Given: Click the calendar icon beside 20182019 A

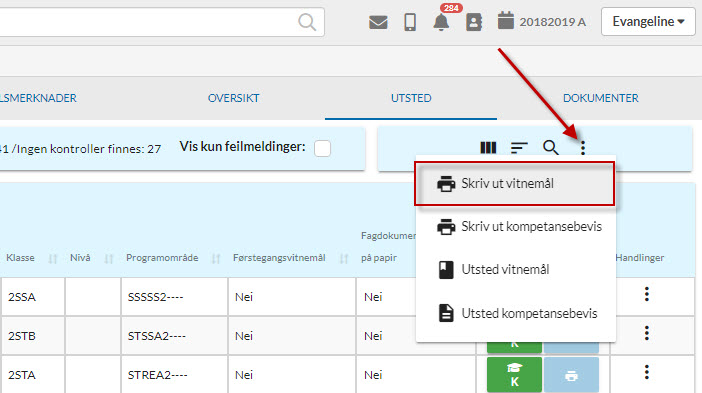Looking at the screenshot, I should coord(505,21).
